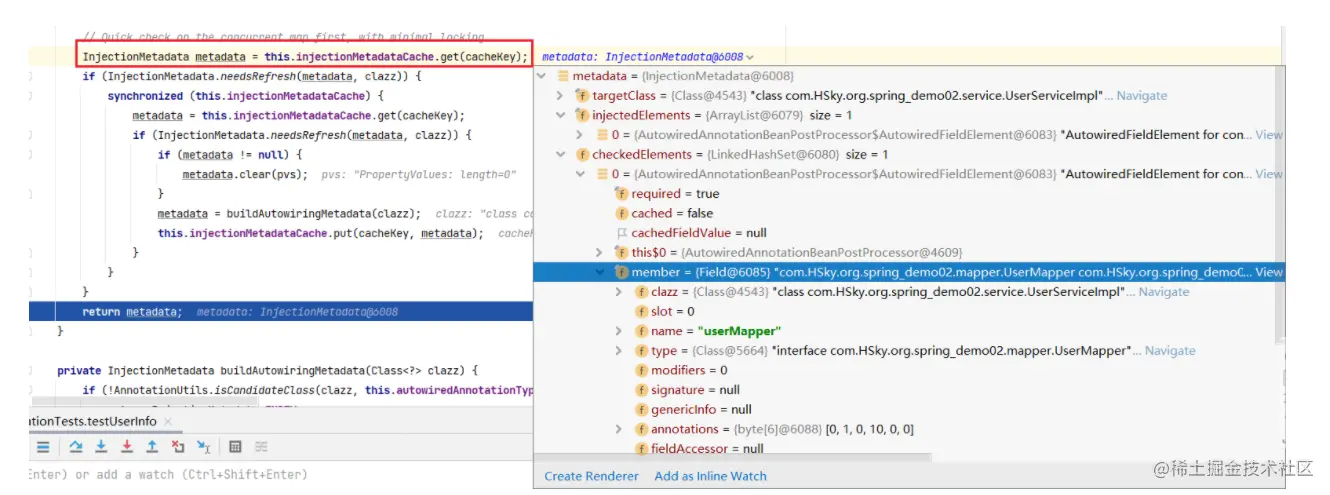Click the required field icon

621,194
